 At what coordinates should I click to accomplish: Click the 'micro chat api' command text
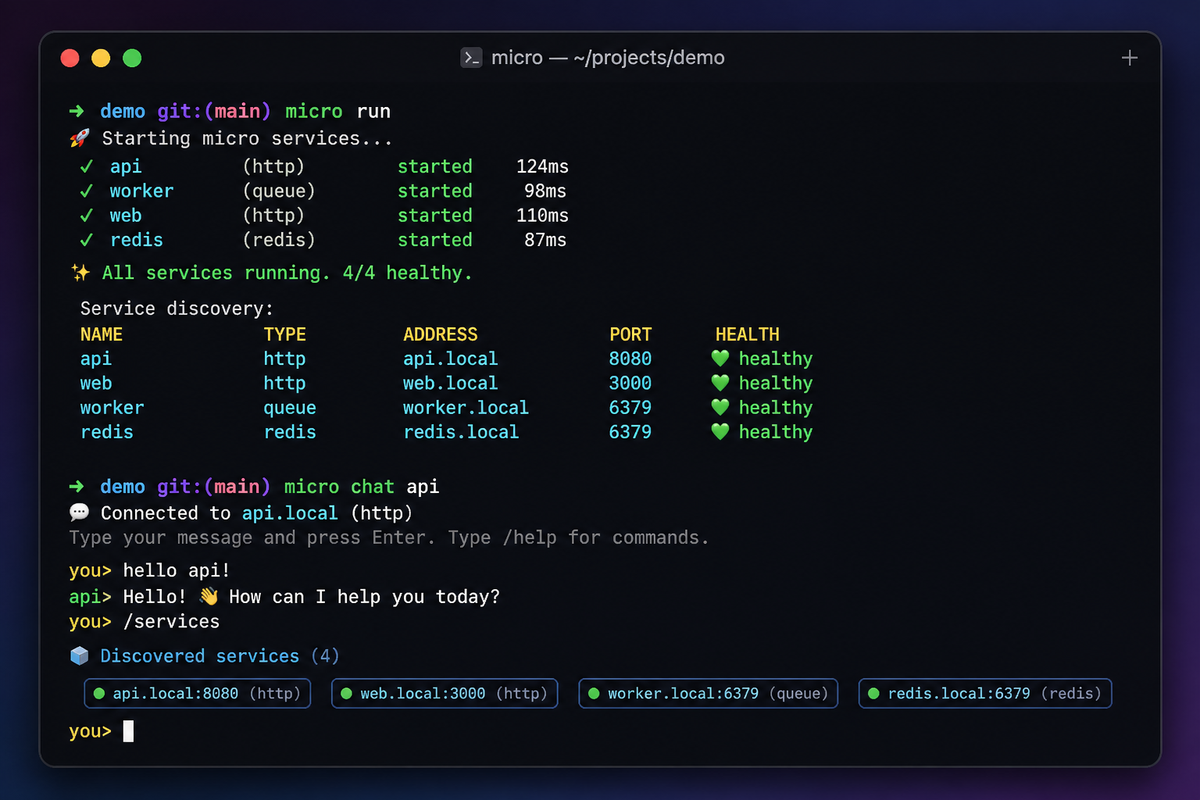[362, 487]
